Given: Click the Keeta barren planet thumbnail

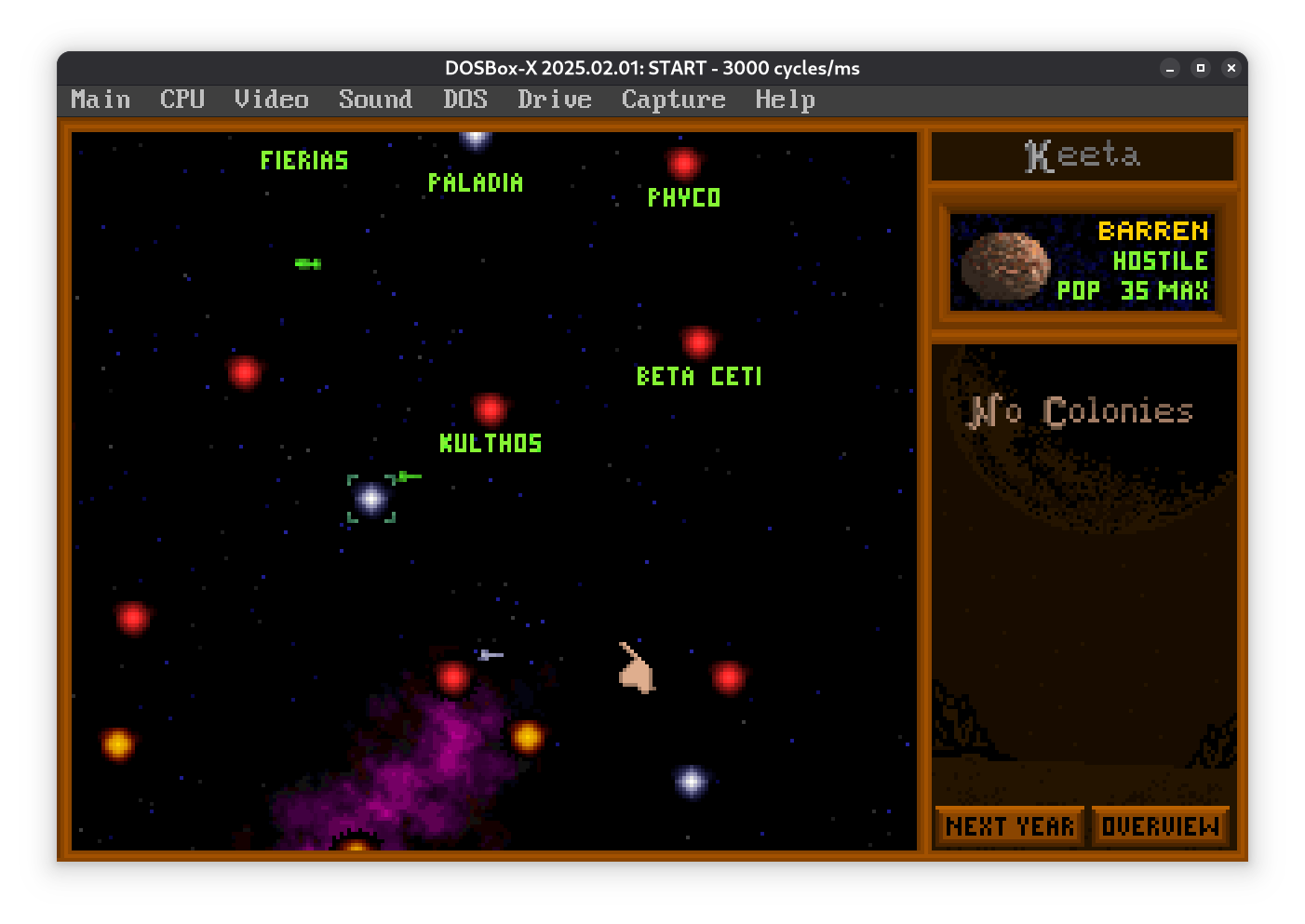Looking at the screenshot, I should coord(1005,265).
